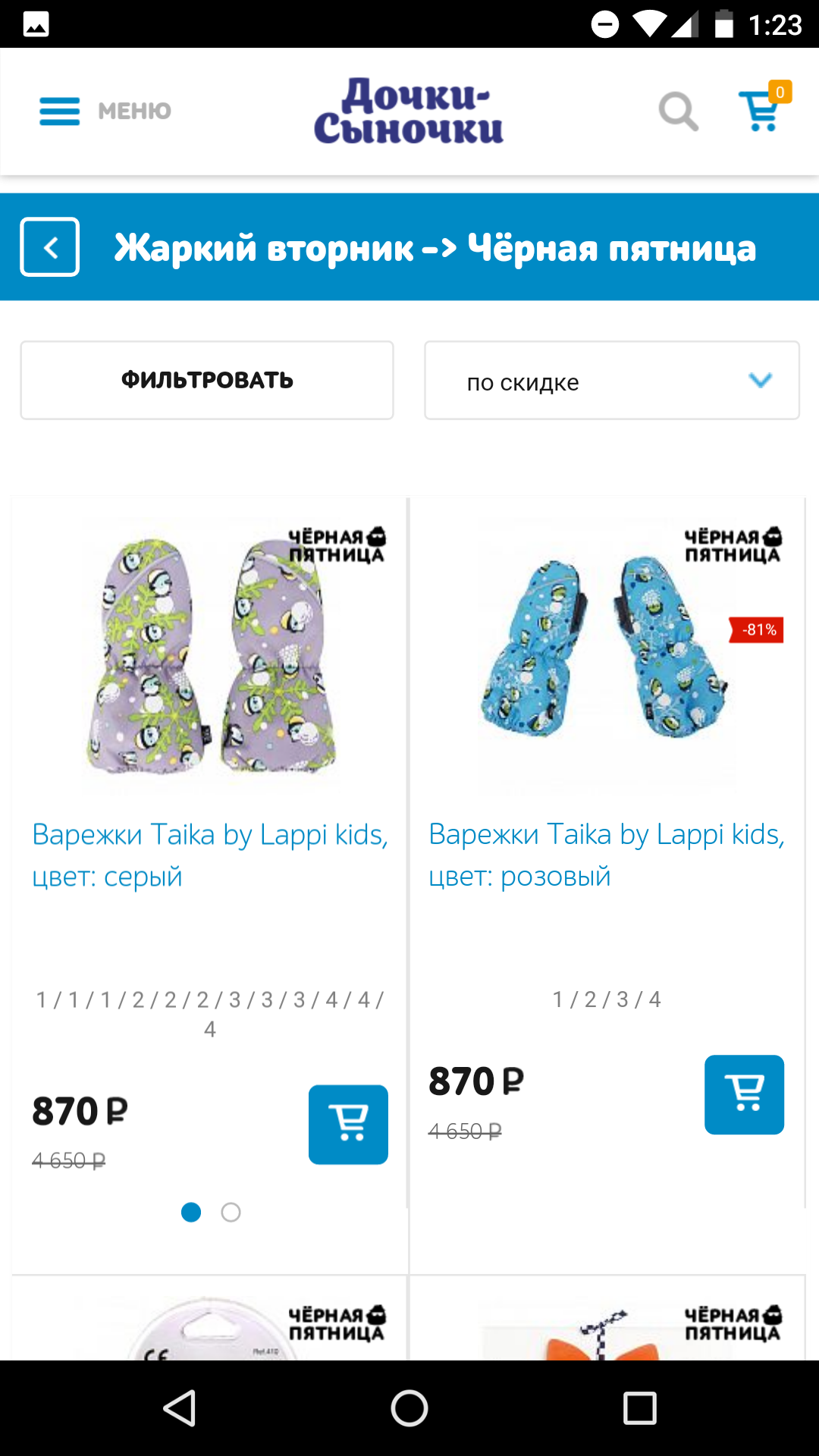Tap Android back triangle button
Screen dimensions: 819x1456
pos(180,1408)
